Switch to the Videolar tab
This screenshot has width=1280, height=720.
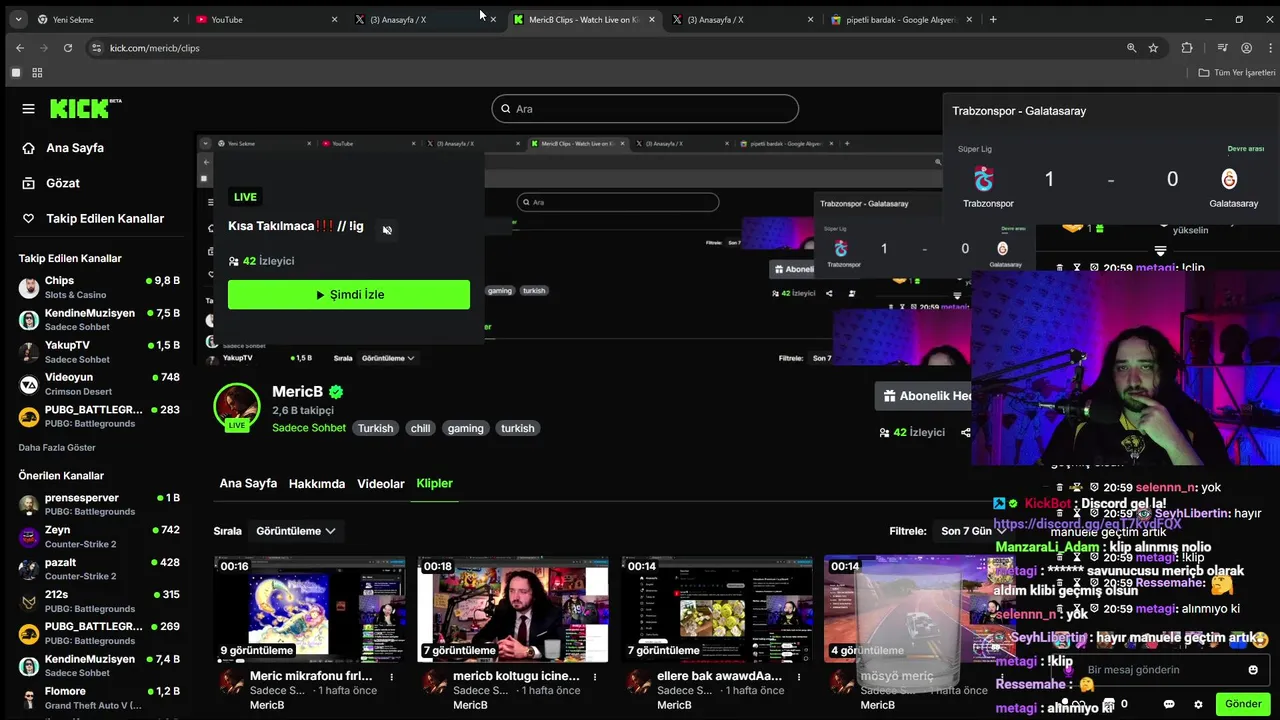click(x=381, y=484)
